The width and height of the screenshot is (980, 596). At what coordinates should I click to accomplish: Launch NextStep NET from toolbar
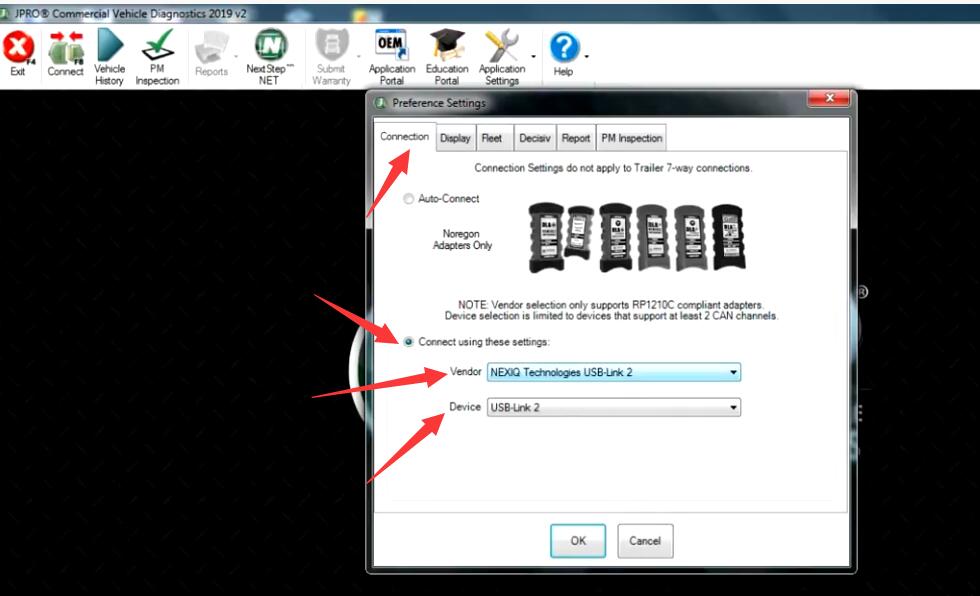(270, 56)
